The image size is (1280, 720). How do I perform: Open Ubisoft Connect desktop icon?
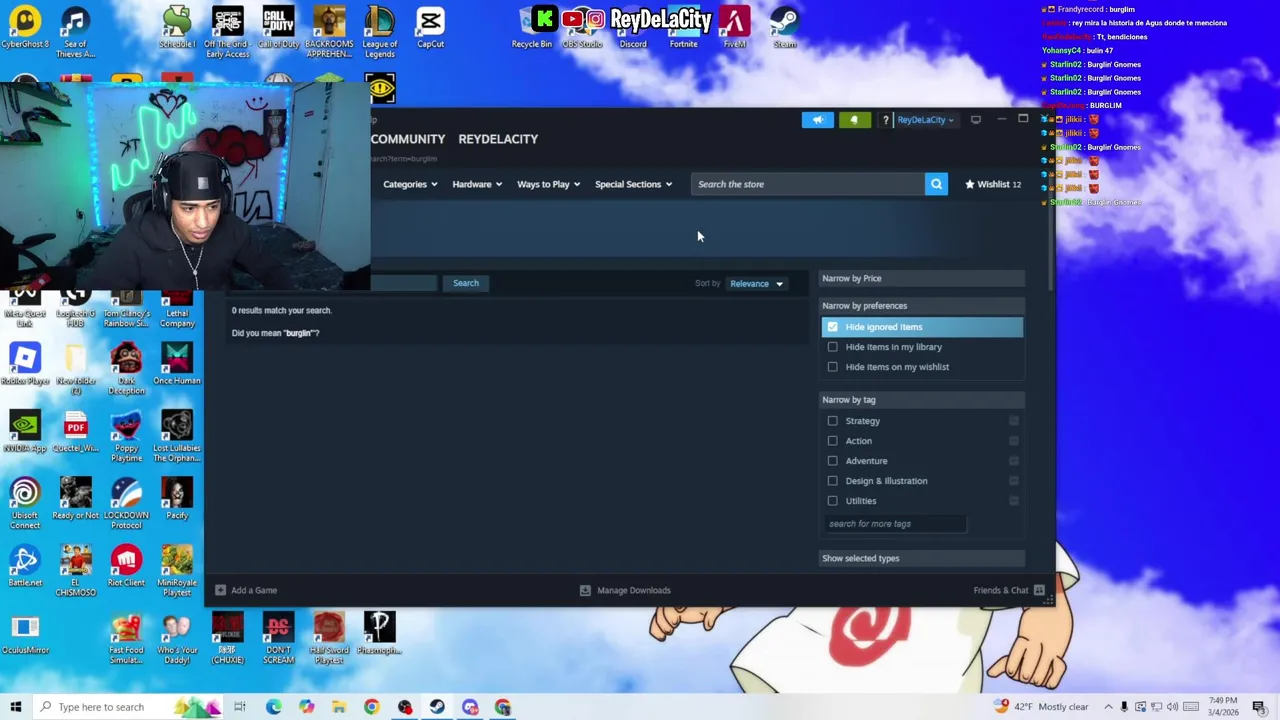click(25, 503)
